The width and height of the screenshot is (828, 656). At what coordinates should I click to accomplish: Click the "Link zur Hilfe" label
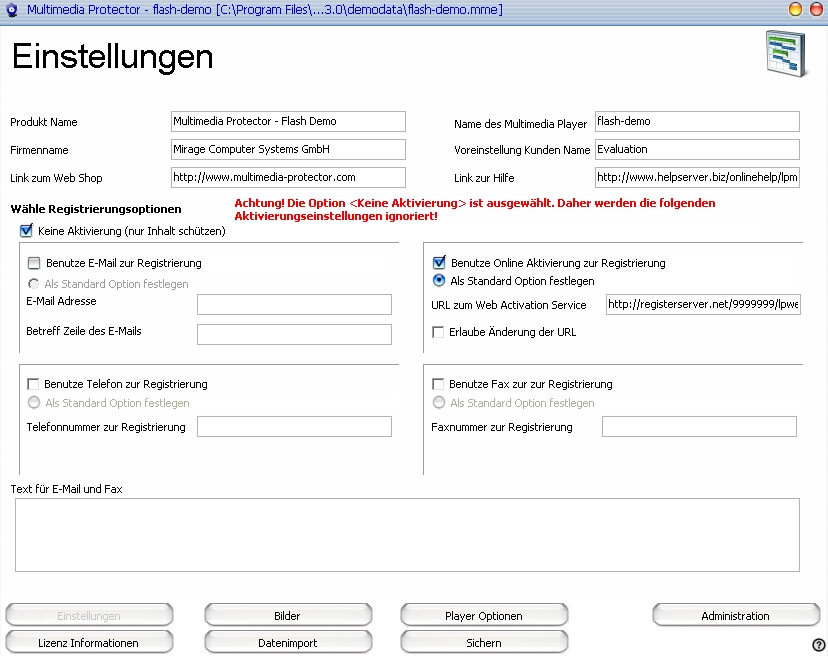pos(484,178)
